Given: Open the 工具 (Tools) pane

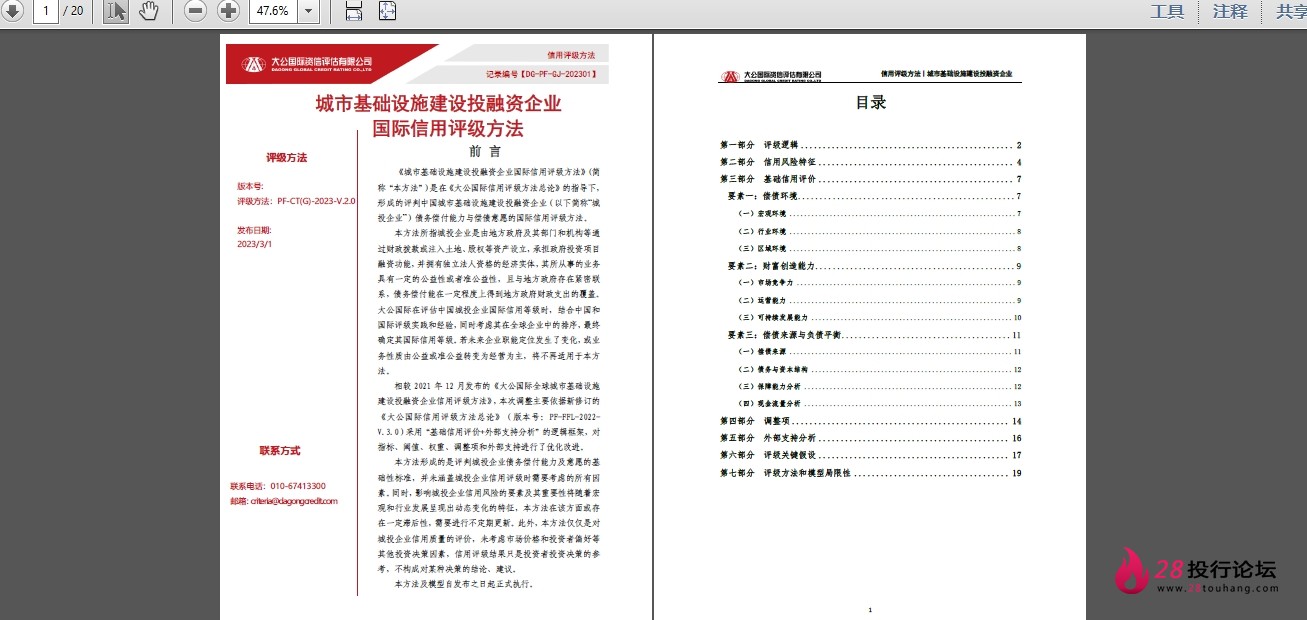Looking at the screenshot, I should (1167, 12).
